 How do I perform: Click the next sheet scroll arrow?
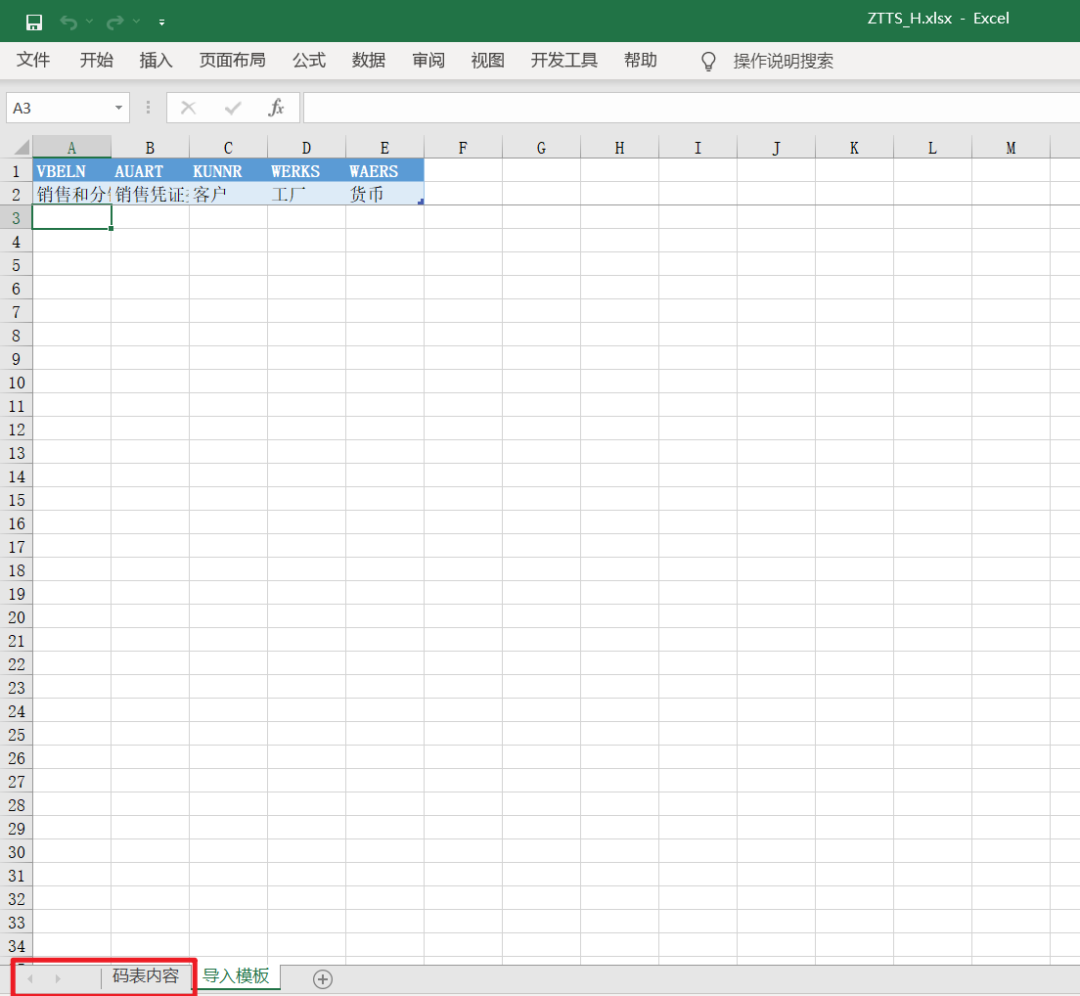click(58, 979)
